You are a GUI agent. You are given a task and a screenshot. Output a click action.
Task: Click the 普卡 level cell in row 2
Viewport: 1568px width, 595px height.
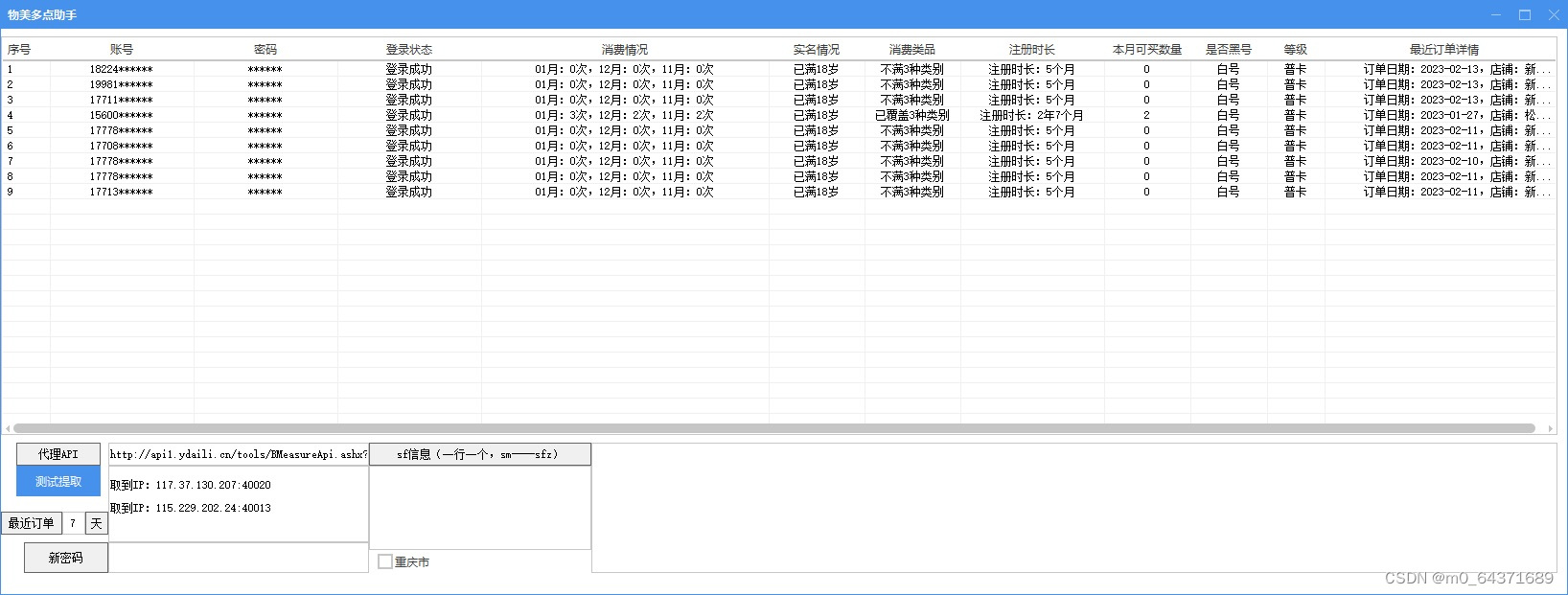1296,84
